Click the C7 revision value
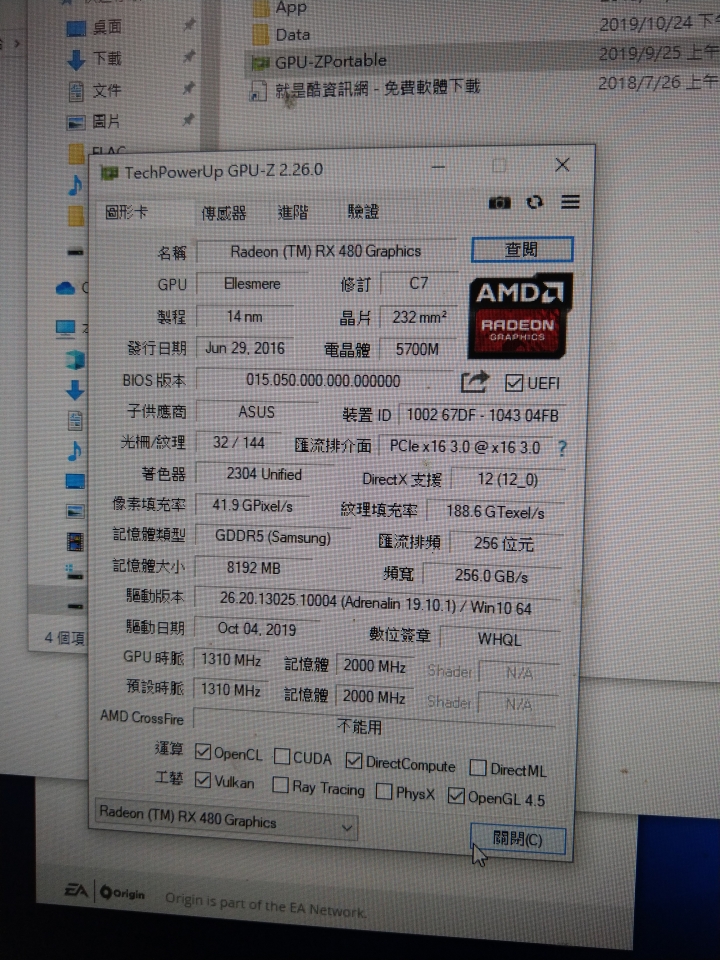The image size is (720, 960). coord(419,283)
